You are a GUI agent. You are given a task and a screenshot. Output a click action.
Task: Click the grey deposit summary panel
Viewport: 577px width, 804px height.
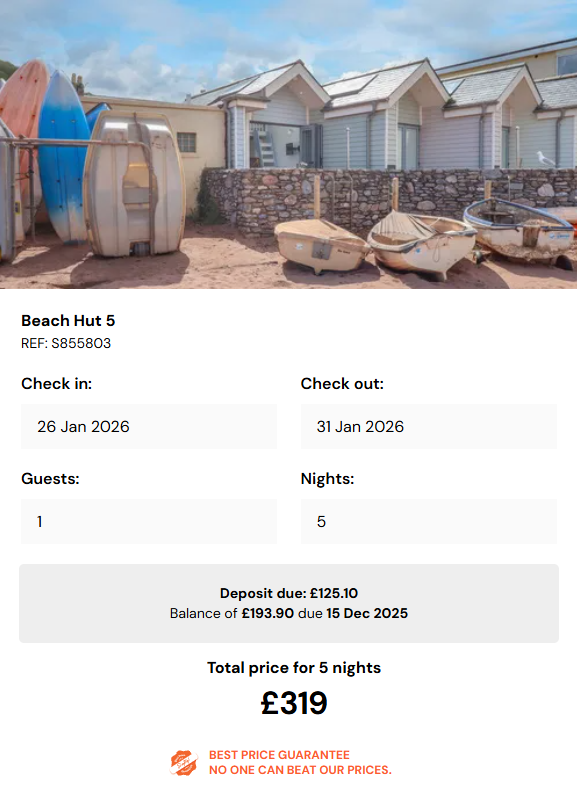click(288, 603)
